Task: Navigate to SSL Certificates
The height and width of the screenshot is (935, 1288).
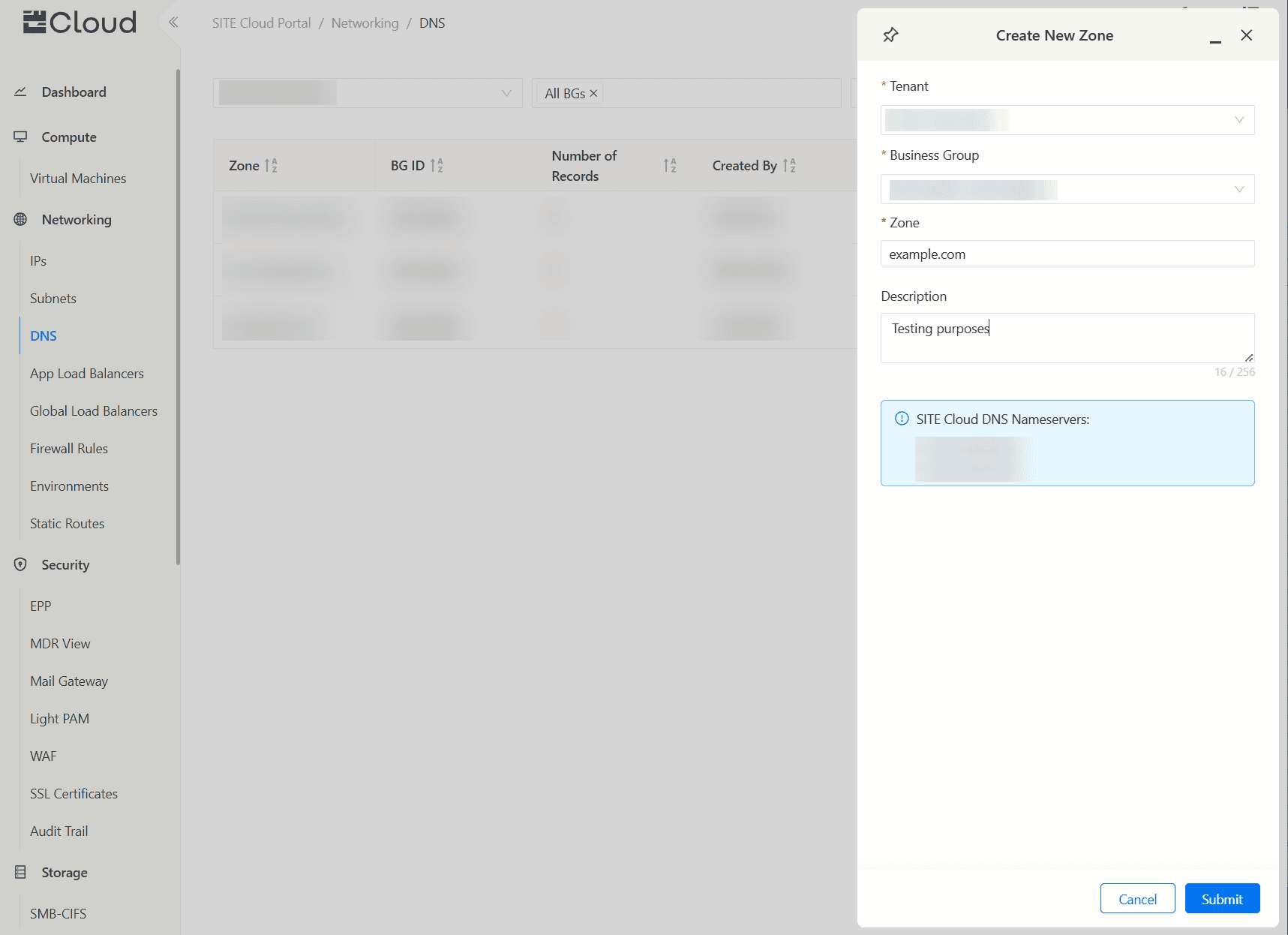Action: tap(74, 794)
